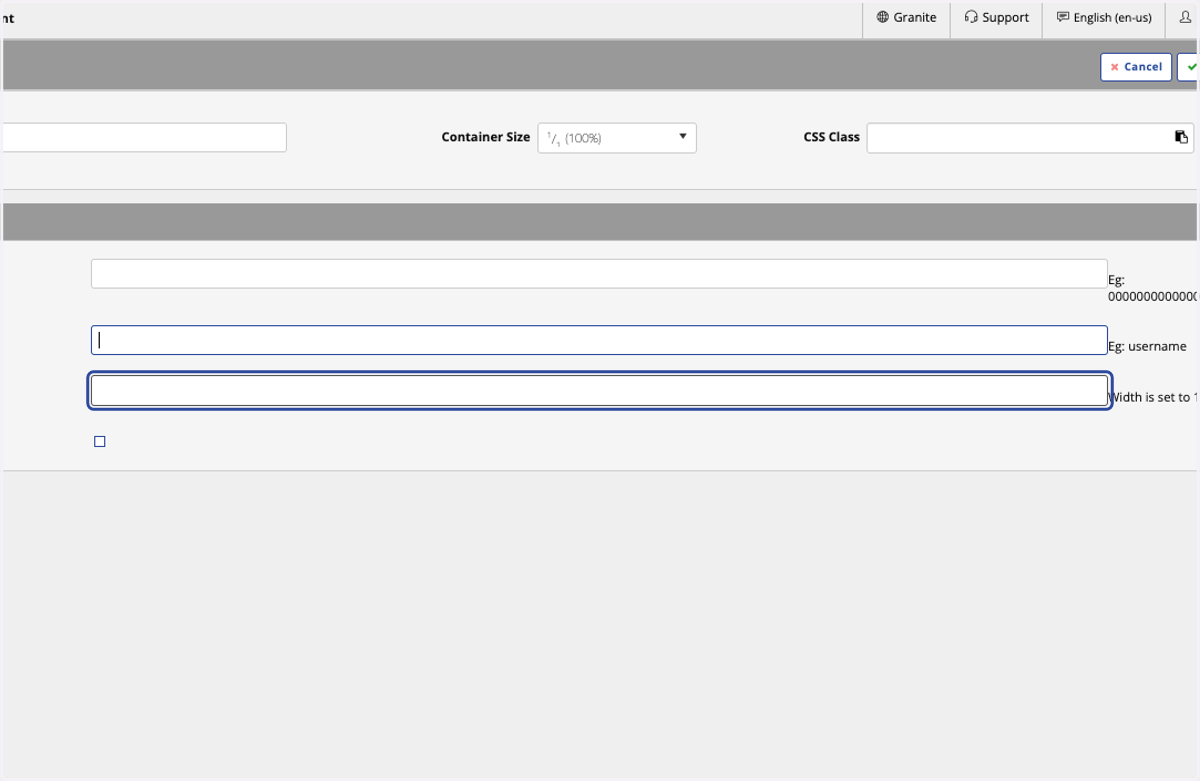This screenshot has height=781, width=1200.
Task: Click the text field left of Container Size
Action: (x=144, y=137)
